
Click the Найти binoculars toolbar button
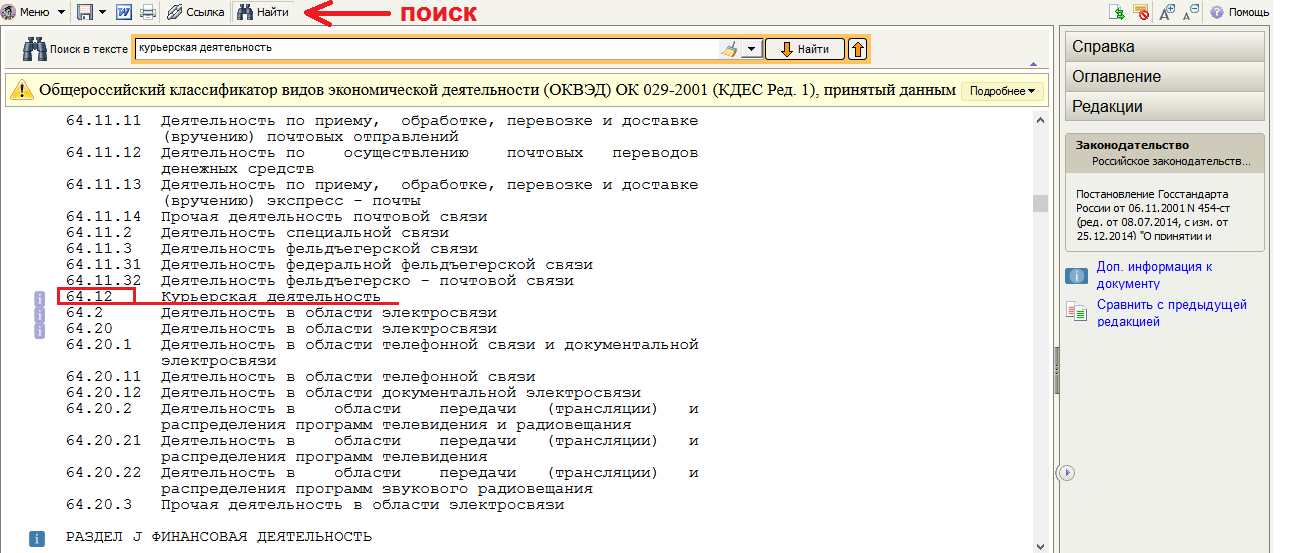(263, 12)
